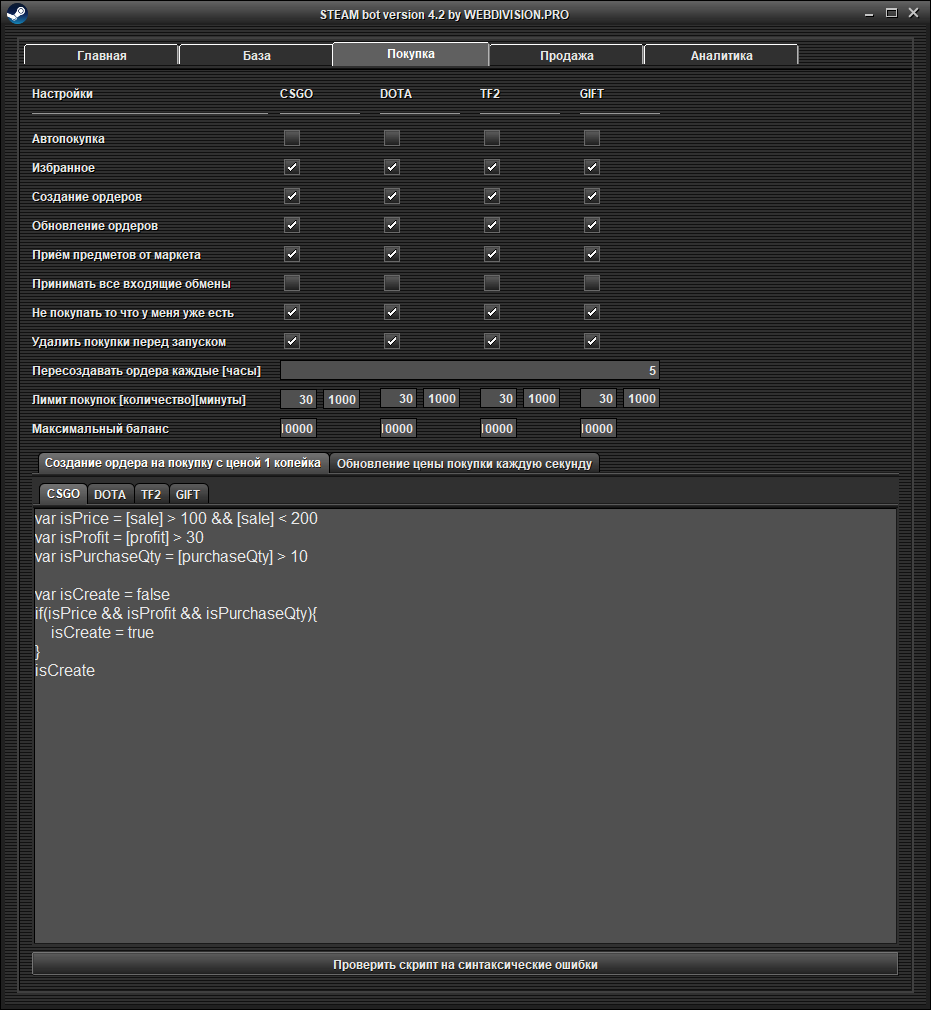Enable Принимать все входящие обмены for CSGO
The width and height of the screenshot is (931, 1010).
click(292, 283)
